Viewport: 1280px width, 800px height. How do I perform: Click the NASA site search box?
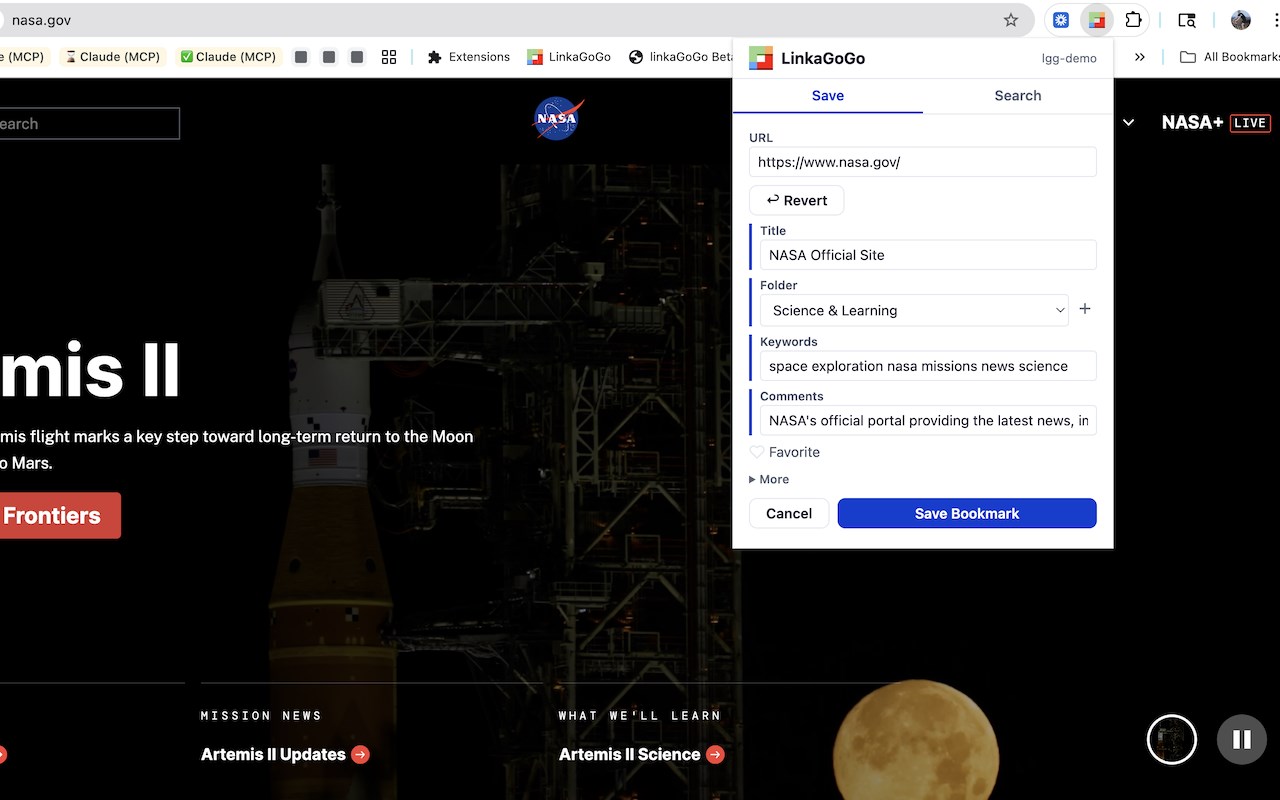coord(88,124)
